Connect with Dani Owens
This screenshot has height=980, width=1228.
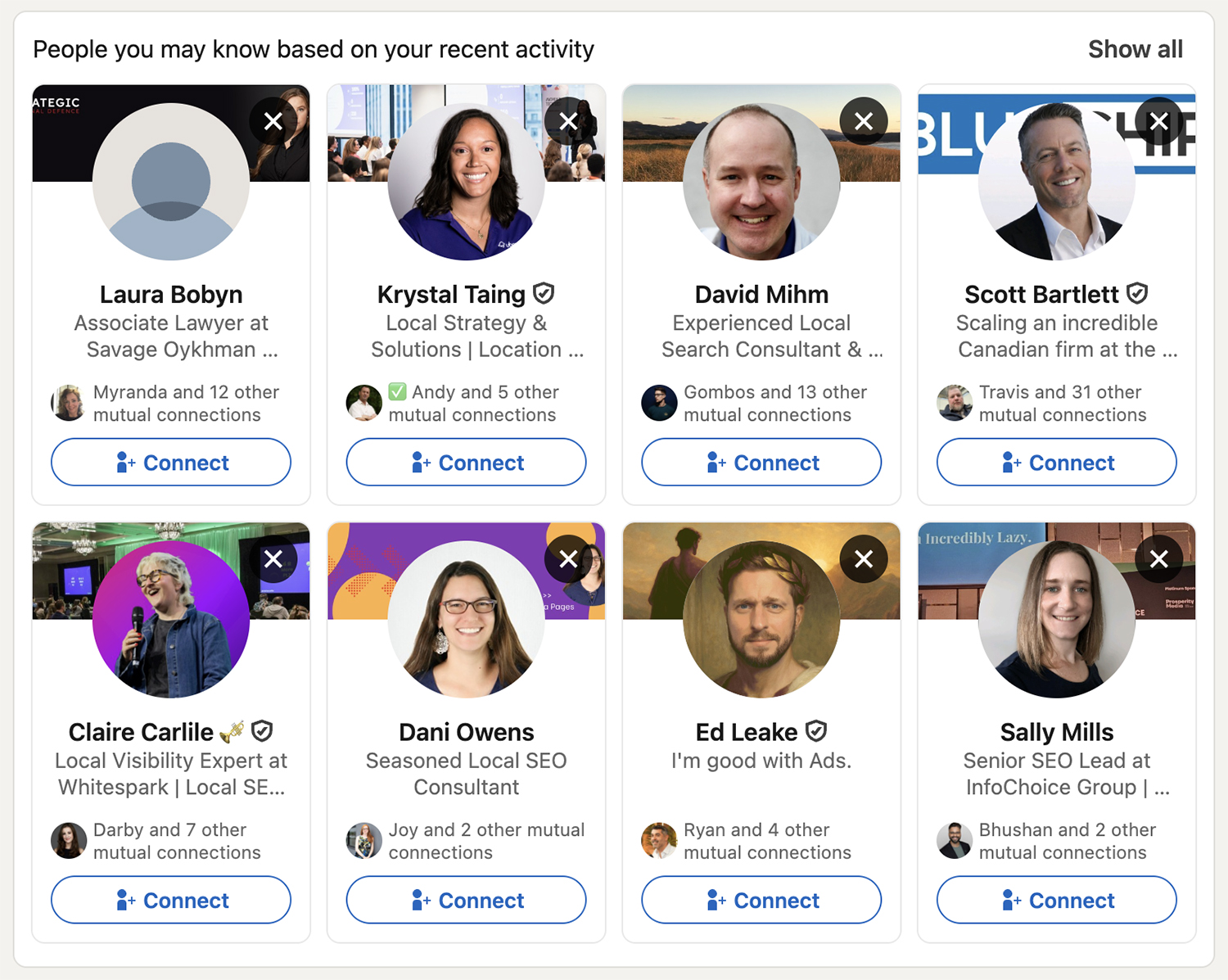[x=467, y=901]
